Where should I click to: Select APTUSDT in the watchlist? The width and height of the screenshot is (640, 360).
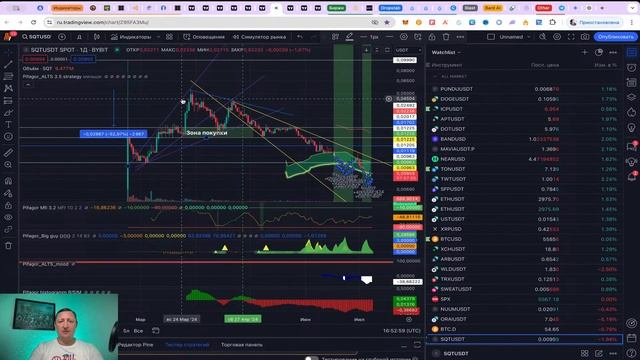coord(524,119)
